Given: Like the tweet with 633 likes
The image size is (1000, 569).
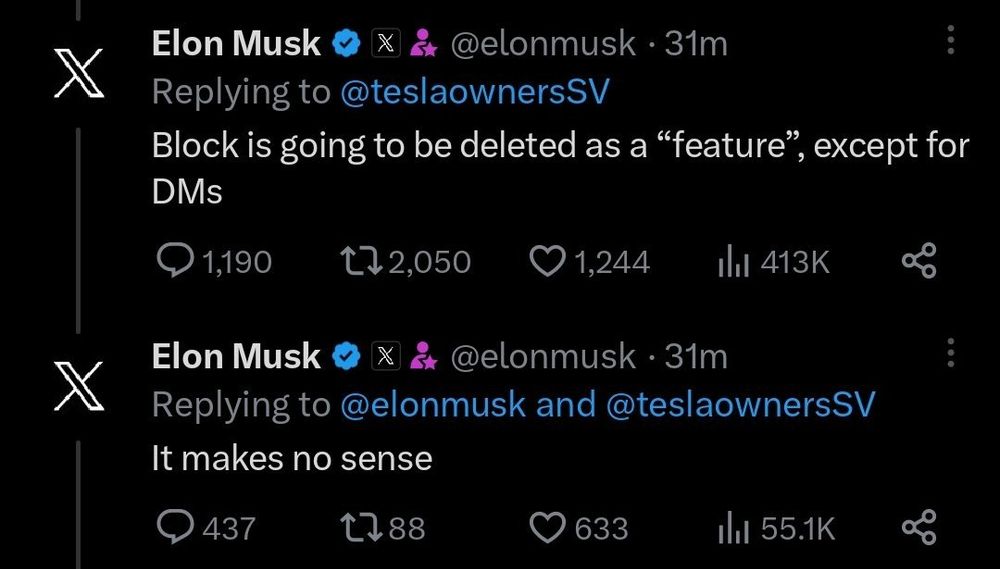Looking at the screenshot, I should [546, 527].
